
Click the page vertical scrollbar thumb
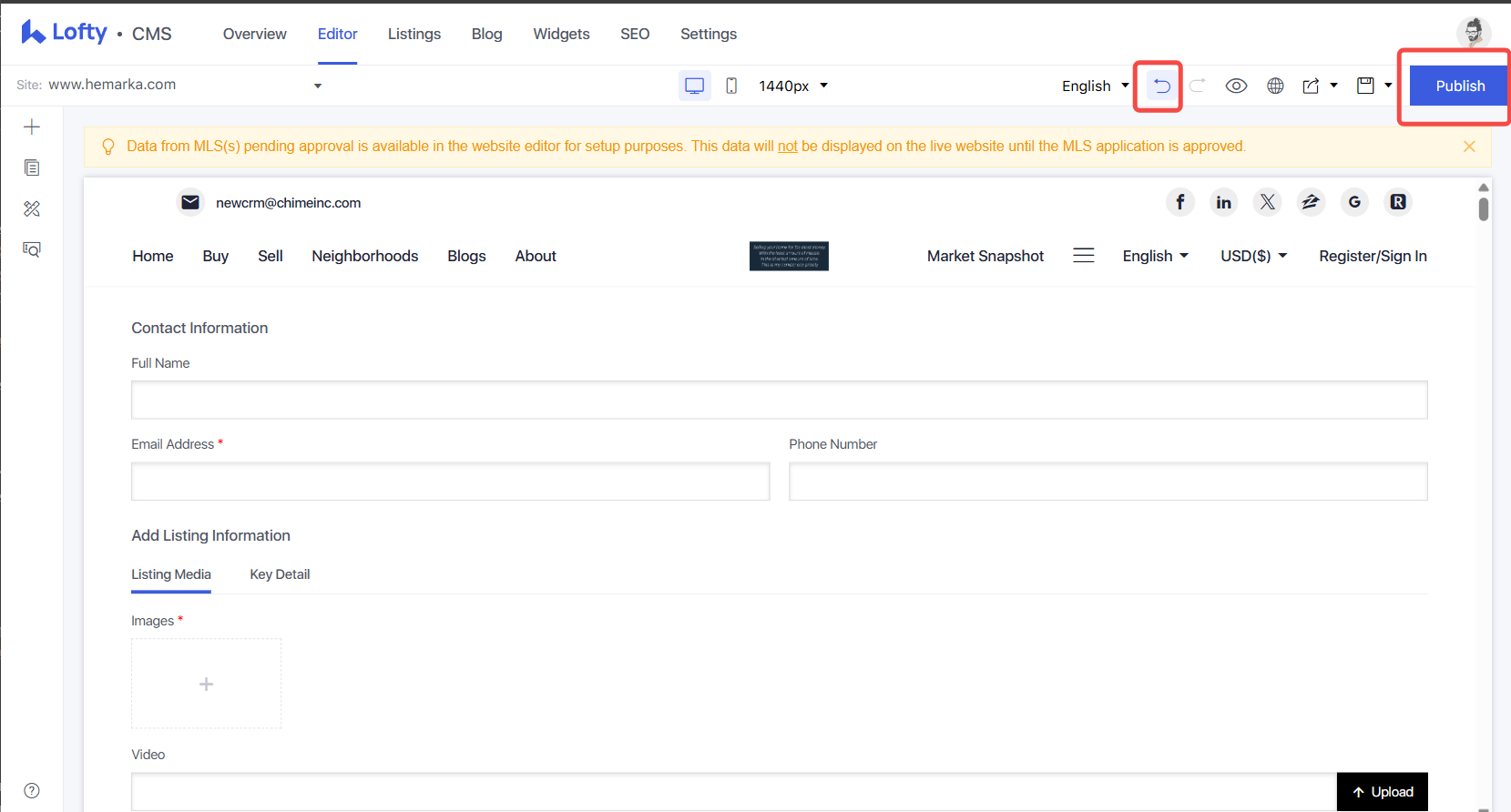click(1484, 209)
